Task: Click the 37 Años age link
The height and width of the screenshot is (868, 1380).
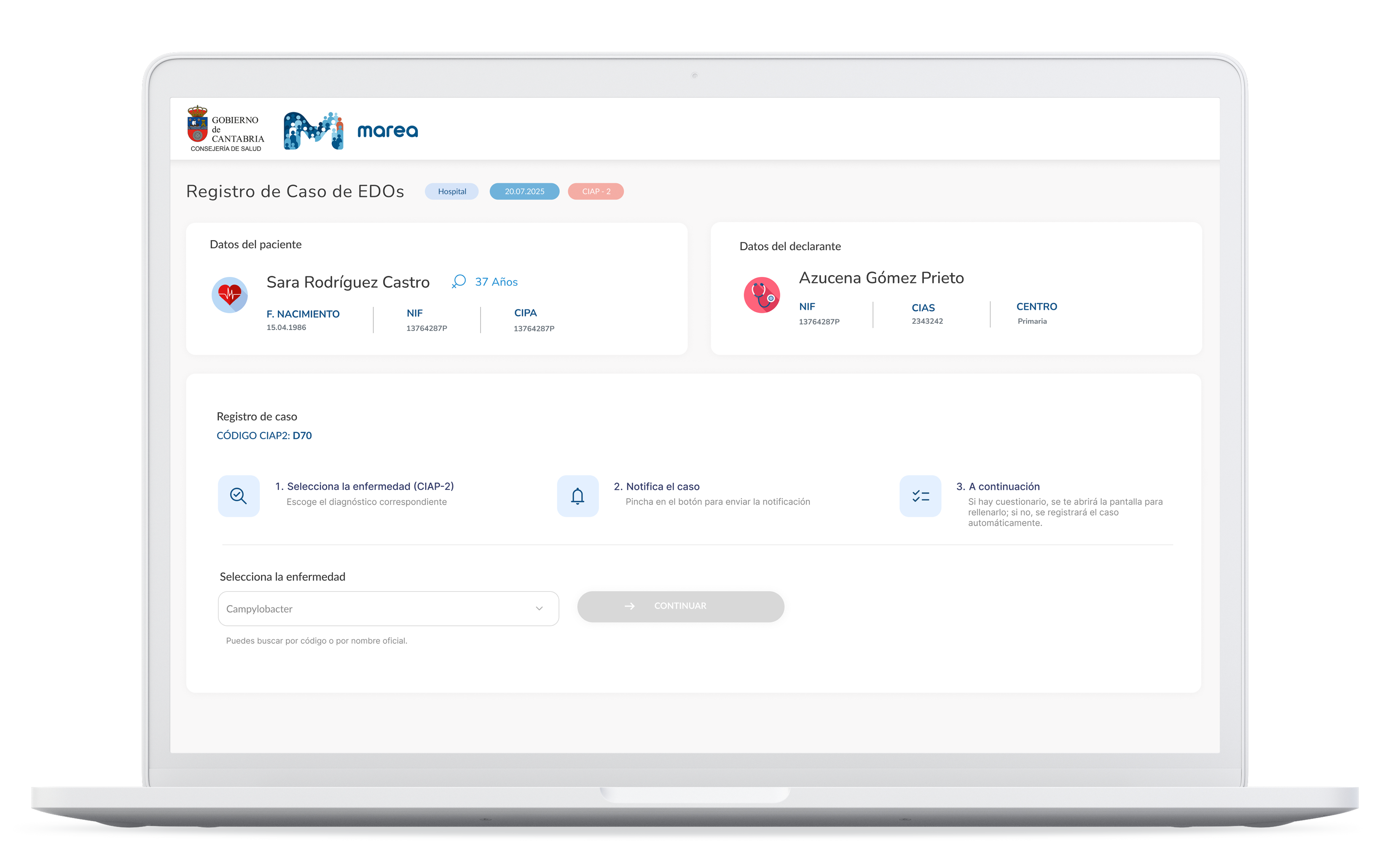Action: [x=496, y=282]
